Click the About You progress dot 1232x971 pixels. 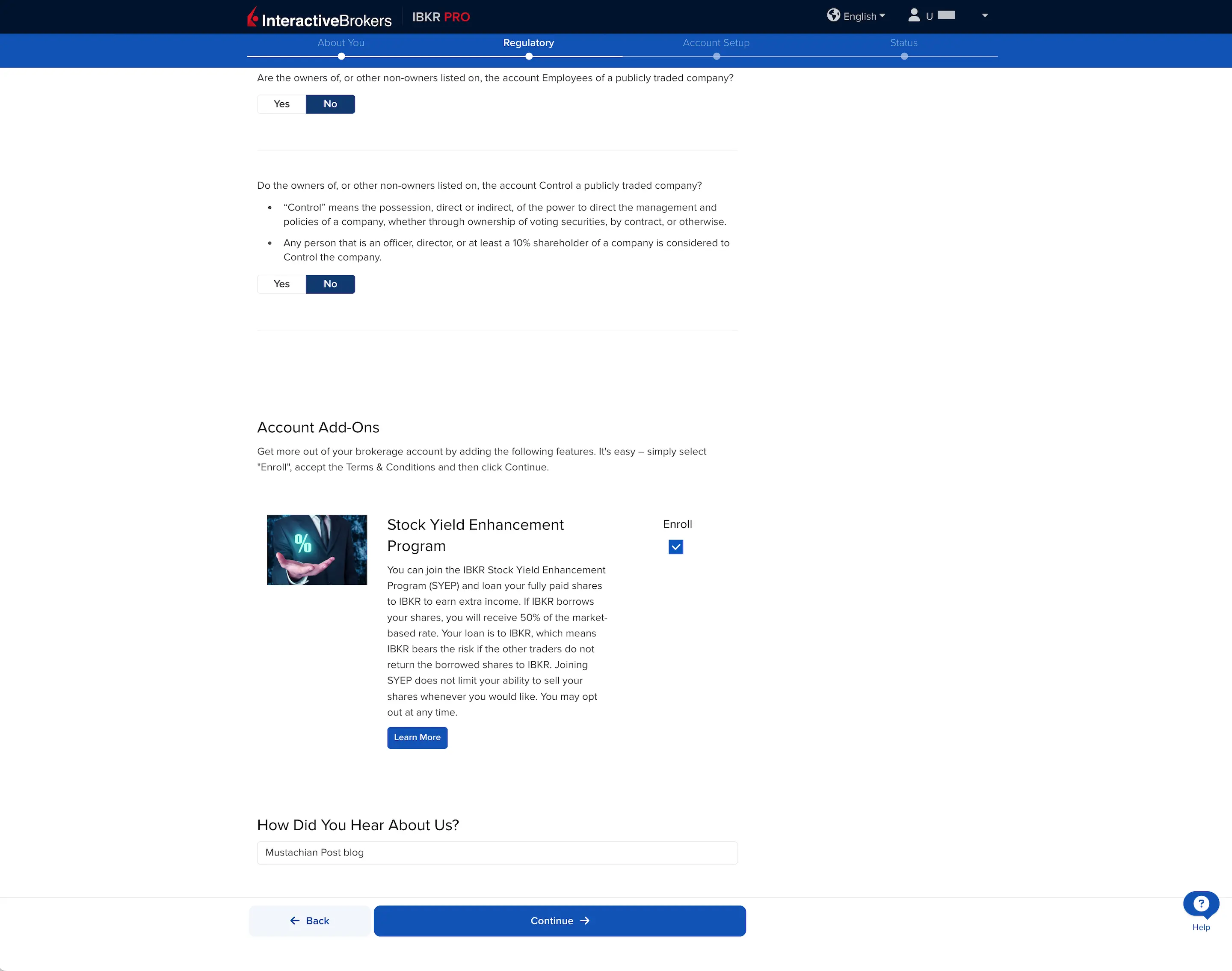coord(341,56)
